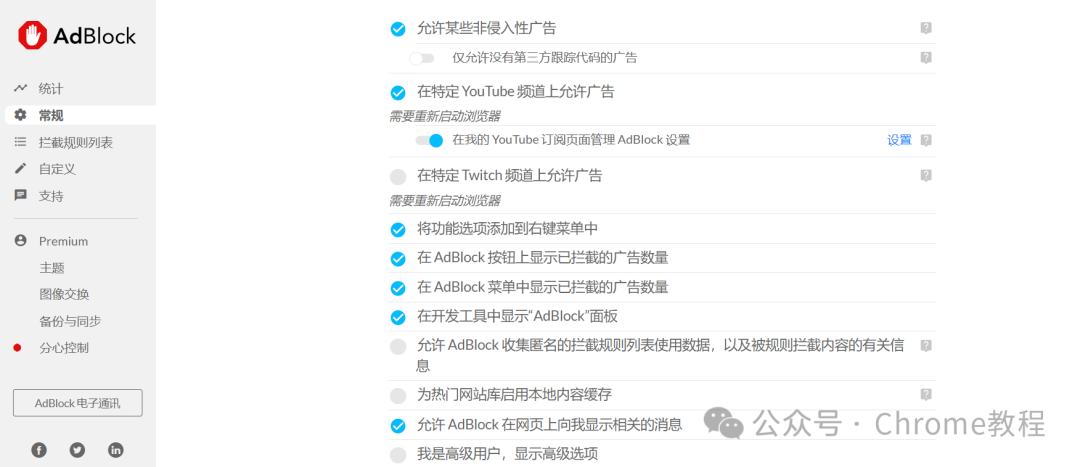Viewport: 1080px width, 467px height.
Task: Open help icon for 允许某些非侵入性广告
Action: coord(926,28)
